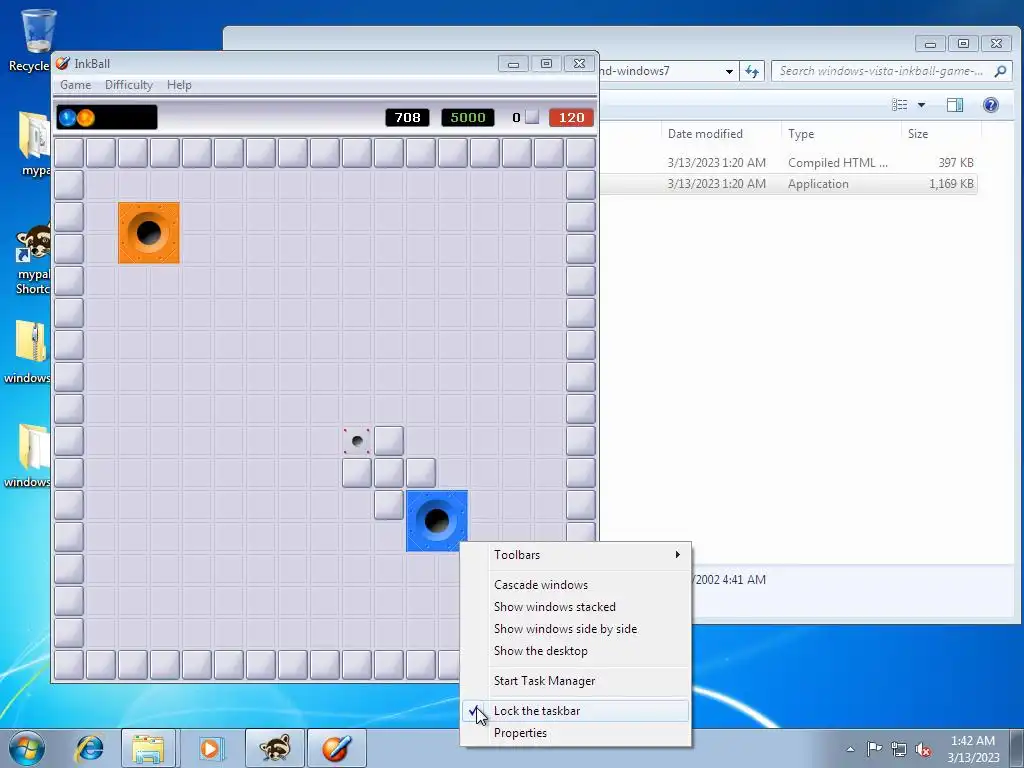
Task: Click the small gray ball on the board
Action: coord(357,441)
